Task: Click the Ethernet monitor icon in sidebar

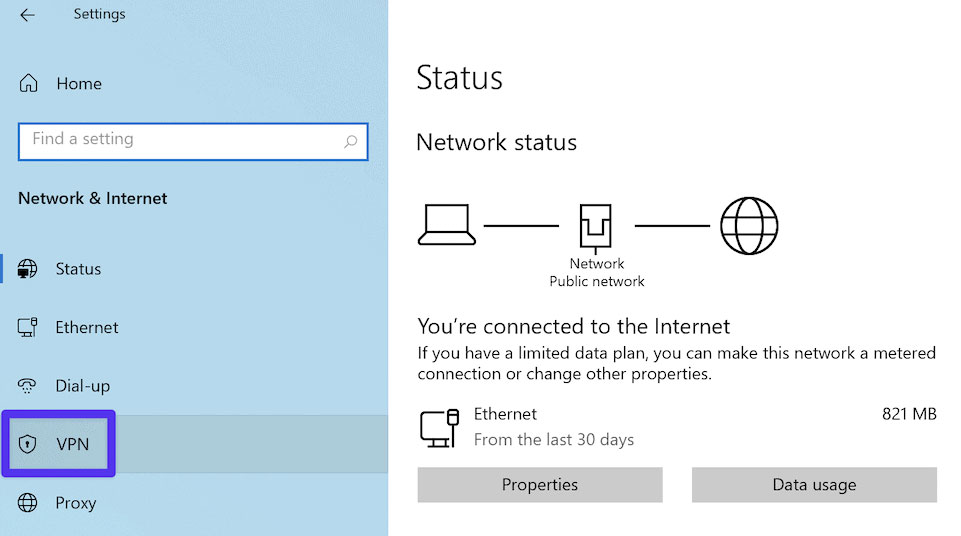Action: point(27,327)
